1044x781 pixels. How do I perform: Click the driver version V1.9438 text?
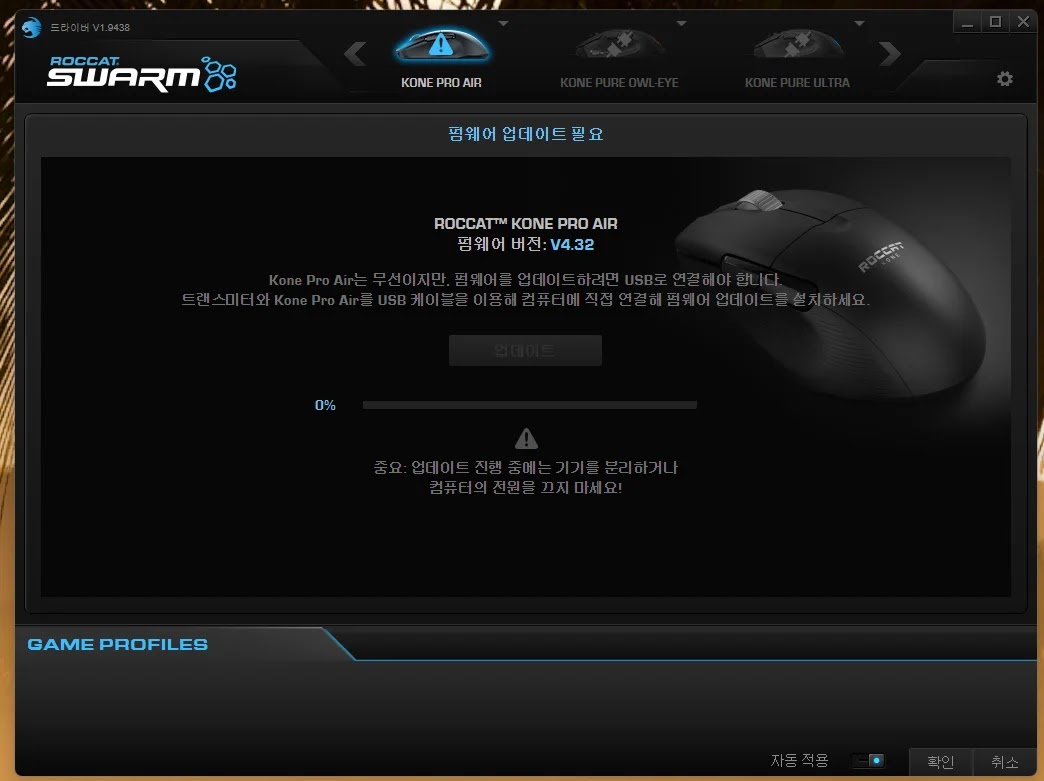point(90,27)
